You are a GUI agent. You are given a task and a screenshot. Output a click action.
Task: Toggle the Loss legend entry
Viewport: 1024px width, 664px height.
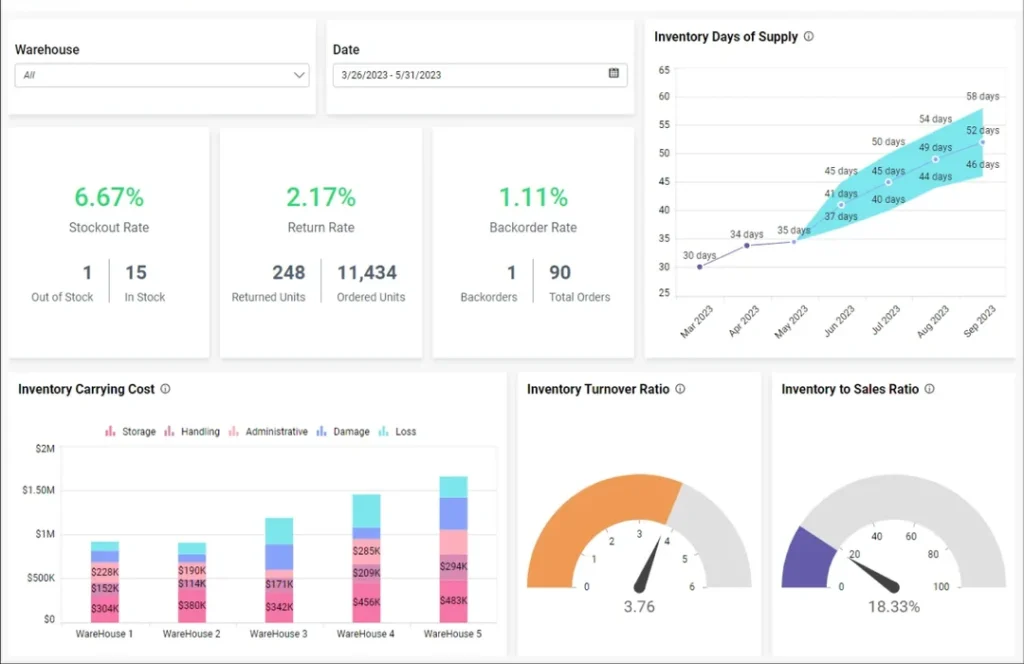[397, 432]
